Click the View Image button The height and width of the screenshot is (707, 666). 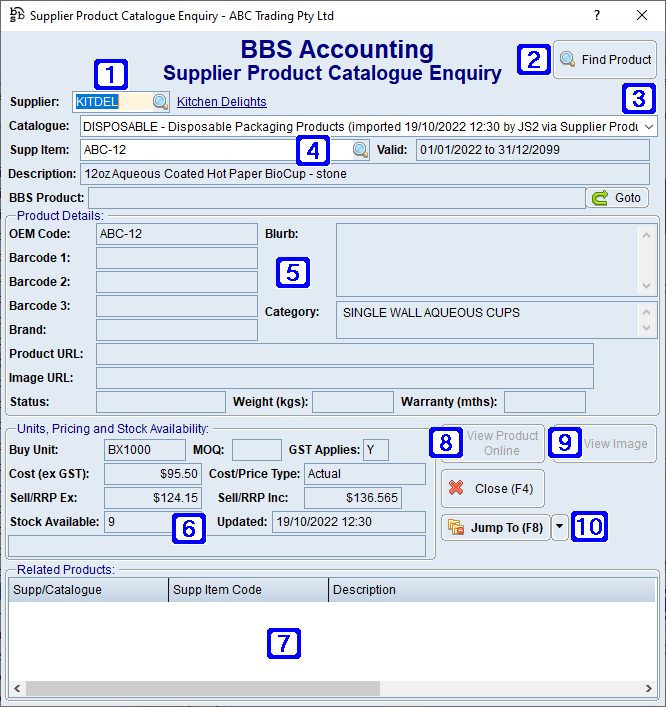[605, 443]
